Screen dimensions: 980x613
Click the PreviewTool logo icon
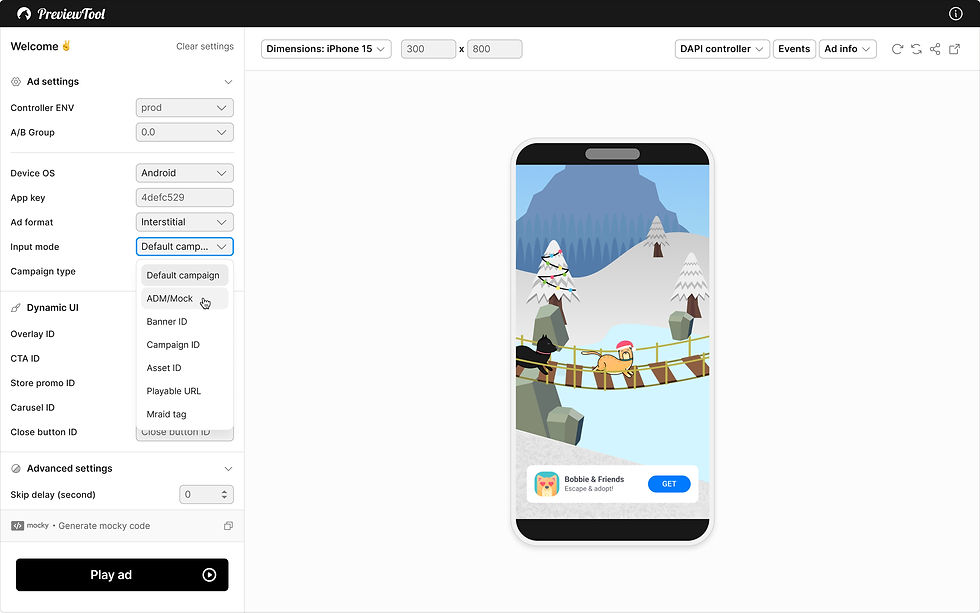point(24,13)
